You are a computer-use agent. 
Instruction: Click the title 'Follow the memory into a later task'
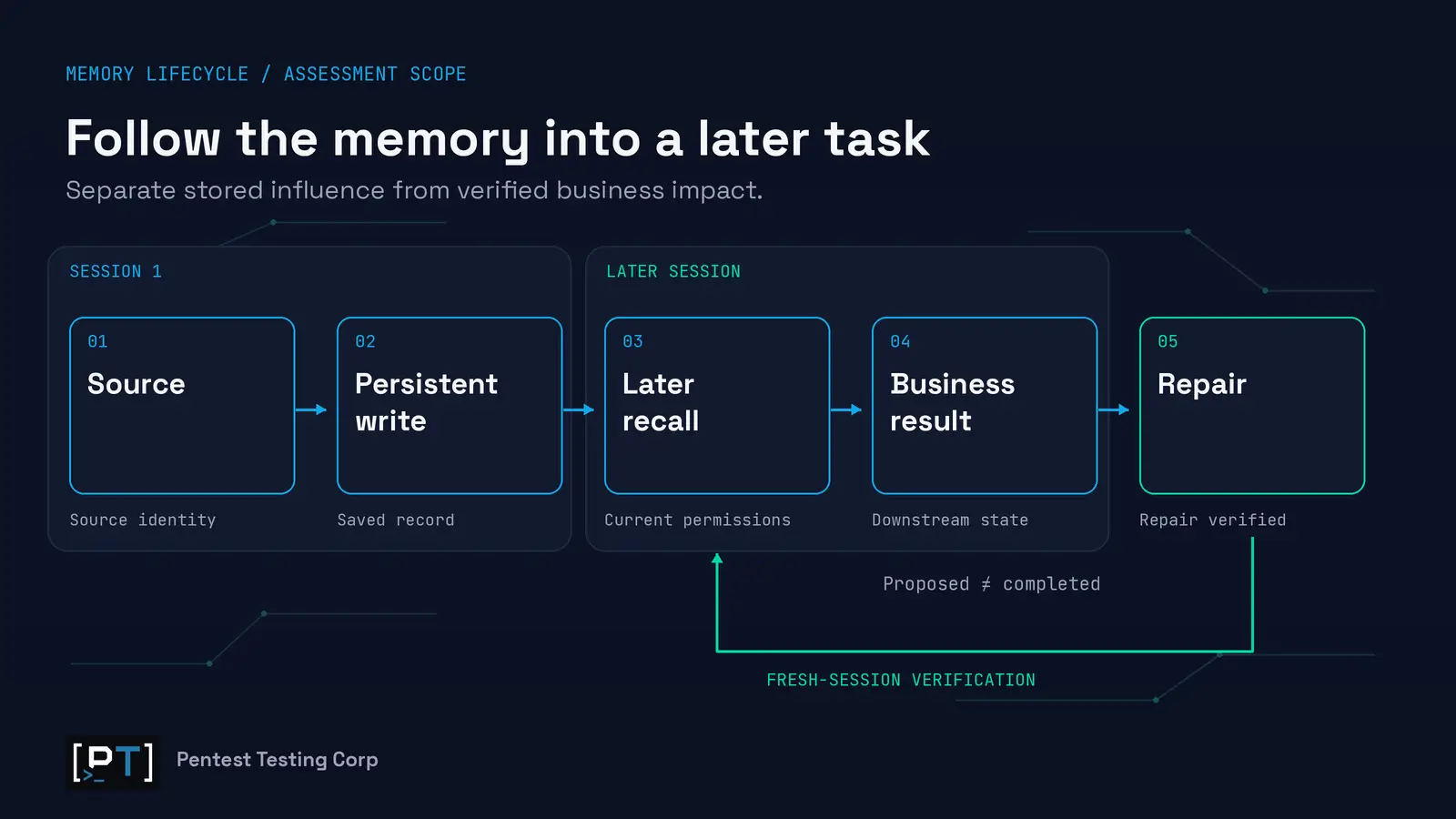[x=498, y=139]
